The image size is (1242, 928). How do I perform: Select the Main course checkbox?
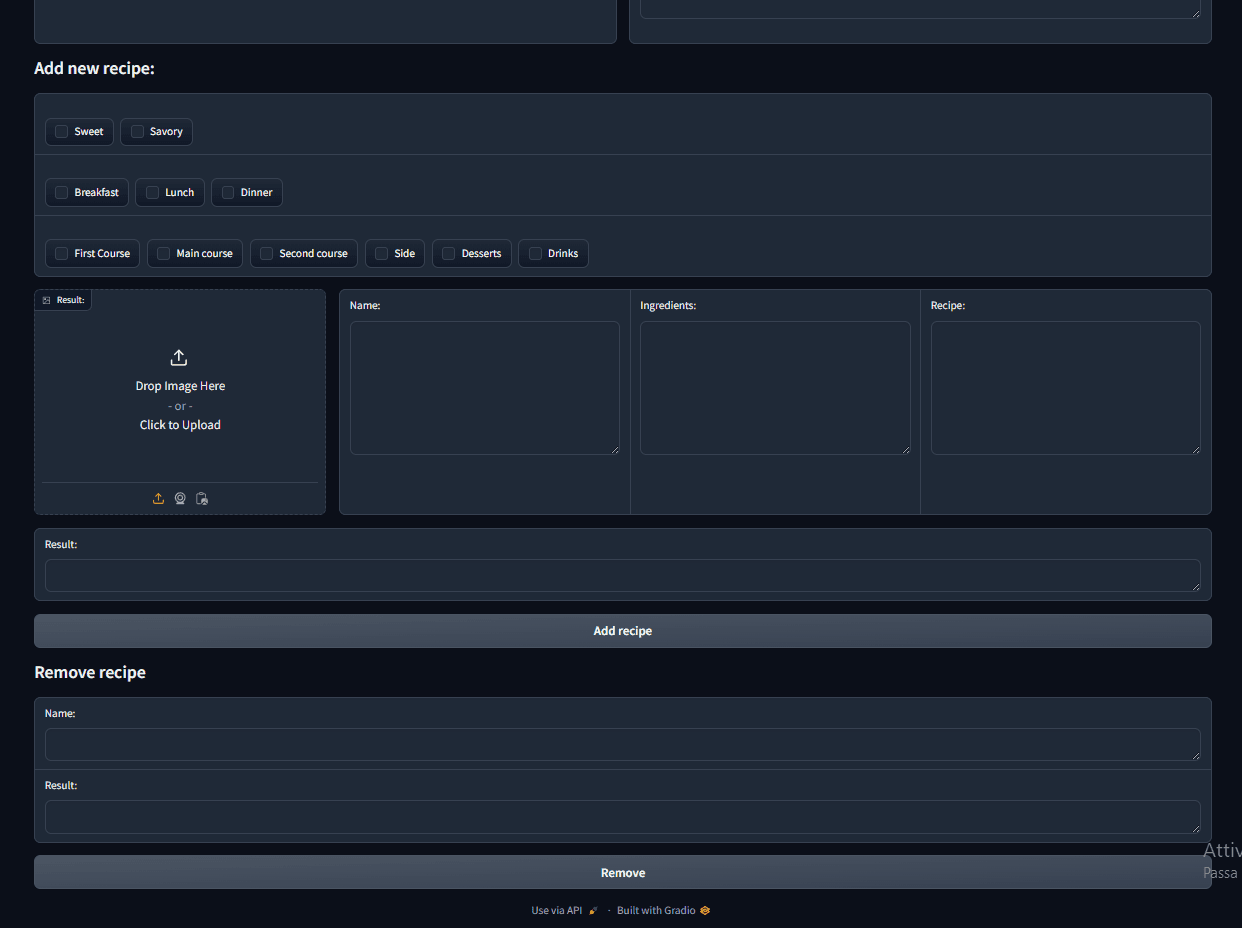click(164, 254)
